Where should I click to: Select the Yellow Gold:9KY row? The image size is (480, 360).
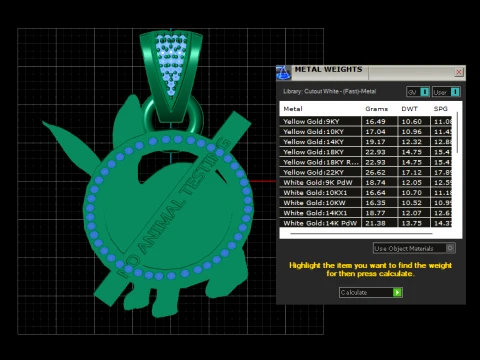point(366,121)
